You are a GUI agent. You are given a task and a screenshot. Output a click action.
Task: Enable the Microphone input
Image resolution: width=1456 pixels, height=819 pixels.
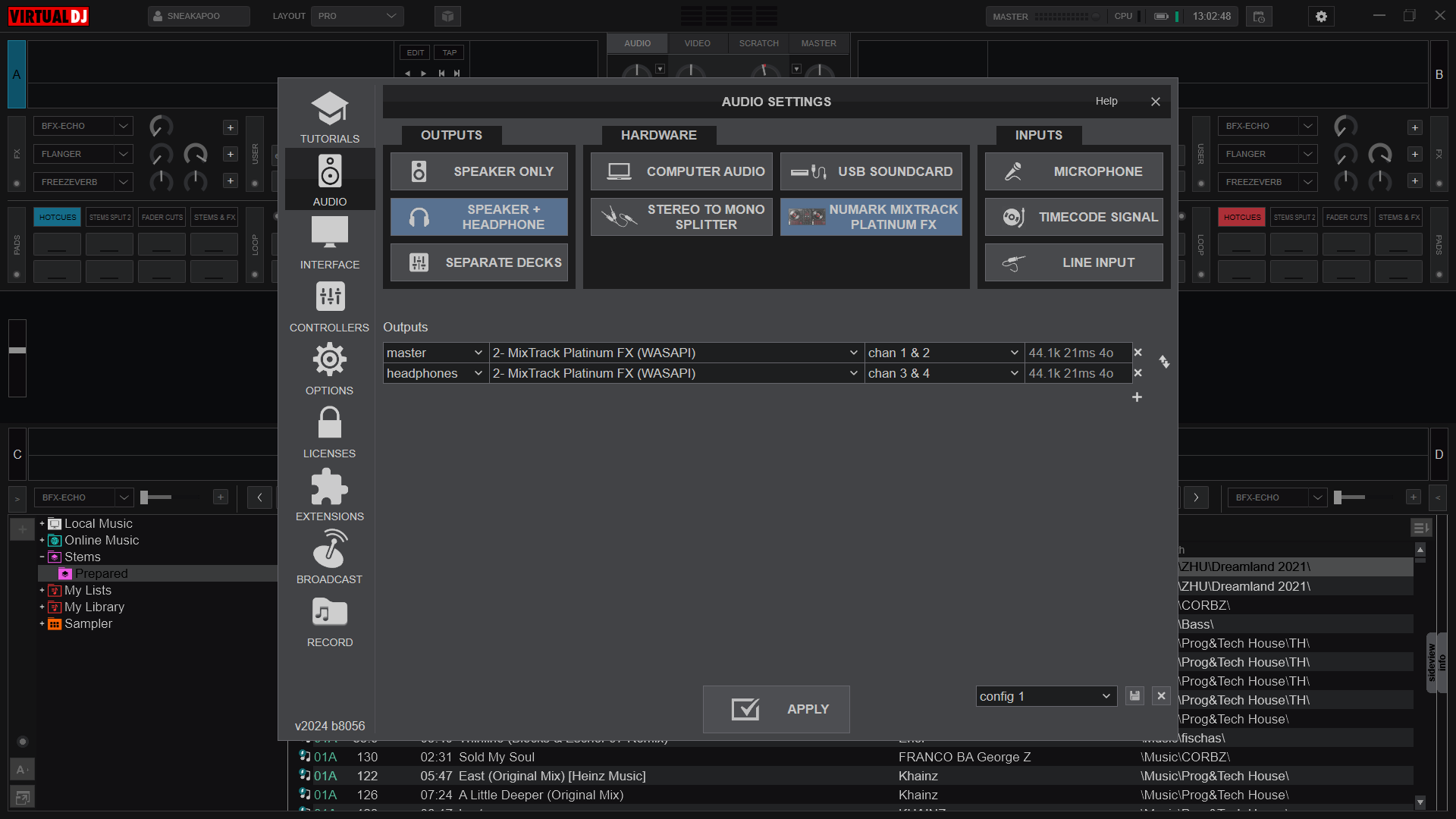(1073, 171)
